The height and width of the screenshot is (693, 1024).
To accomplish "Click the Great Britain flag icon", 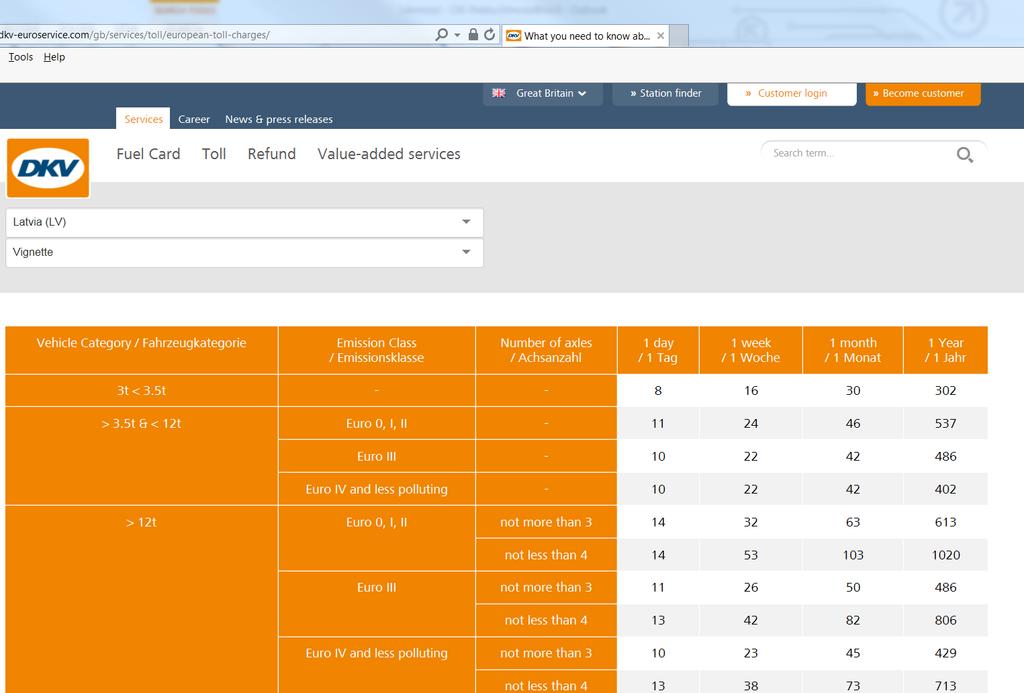I will [x=499, y=93].
